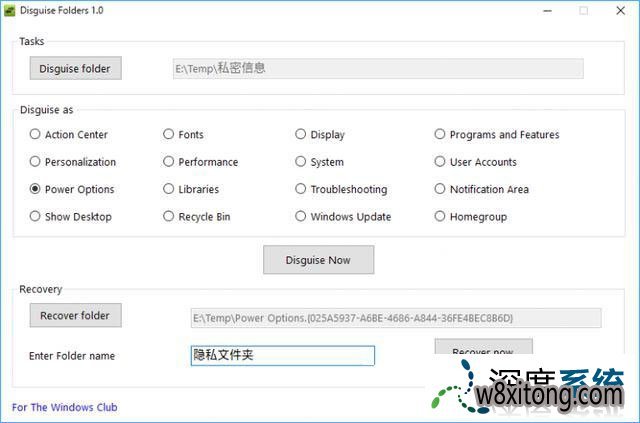Choose the Performance disguise option

[x=168, y=162]
